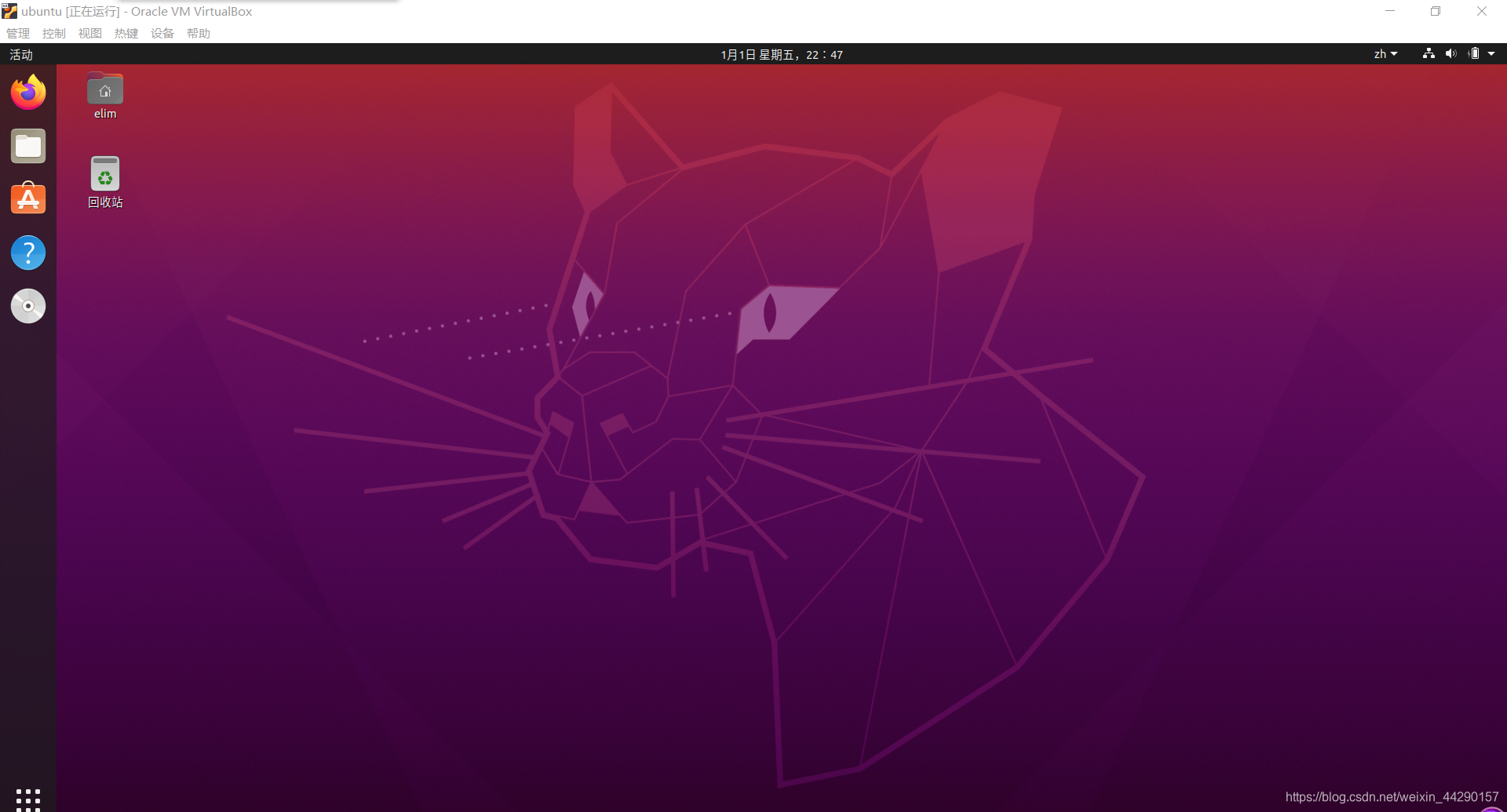
Task: Open the 帮助 menu in VirtualBox
Action: point(198,33)
